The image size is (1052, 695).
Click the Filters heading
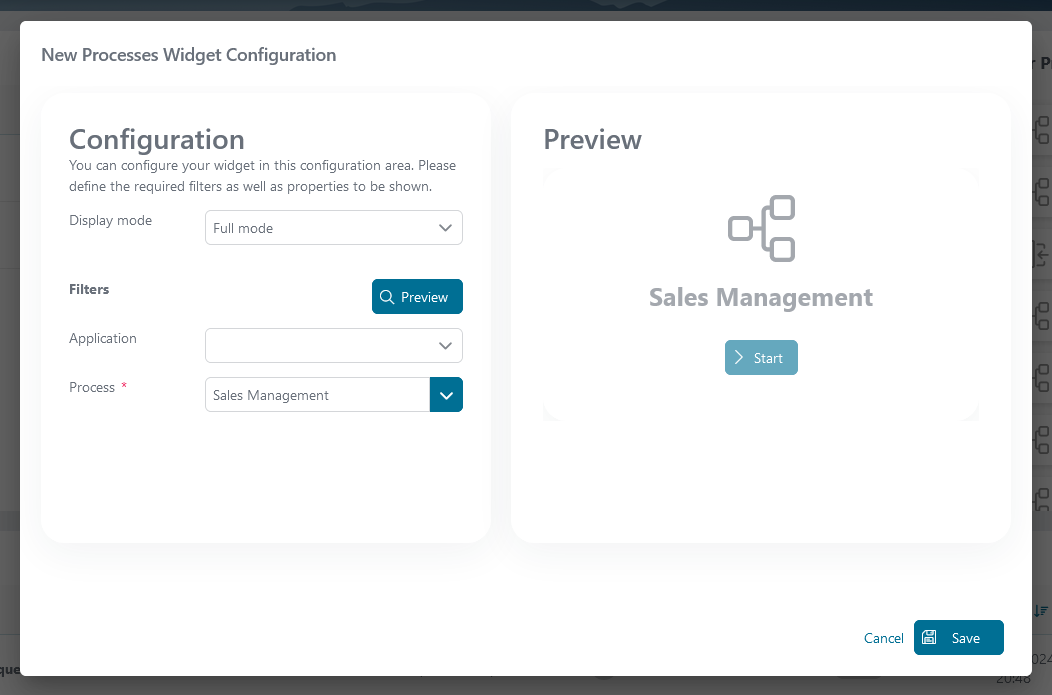tap(89, 289)
